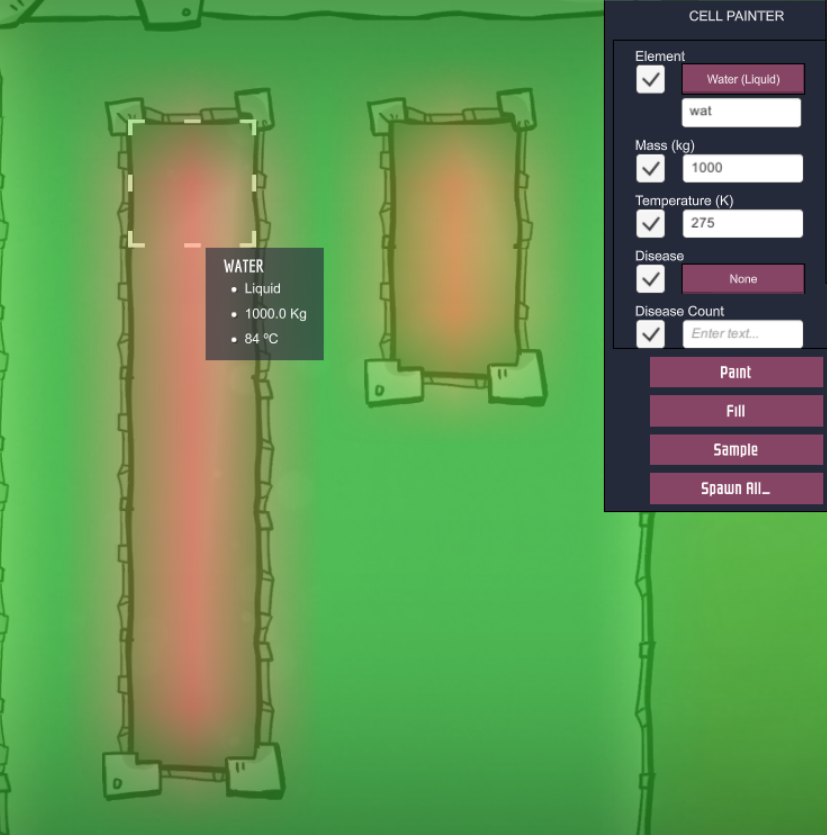The width and height of the screenshot is (827, 835).
Task: Click the bracketed selected cell in left tank
Action: click(192, 183)
